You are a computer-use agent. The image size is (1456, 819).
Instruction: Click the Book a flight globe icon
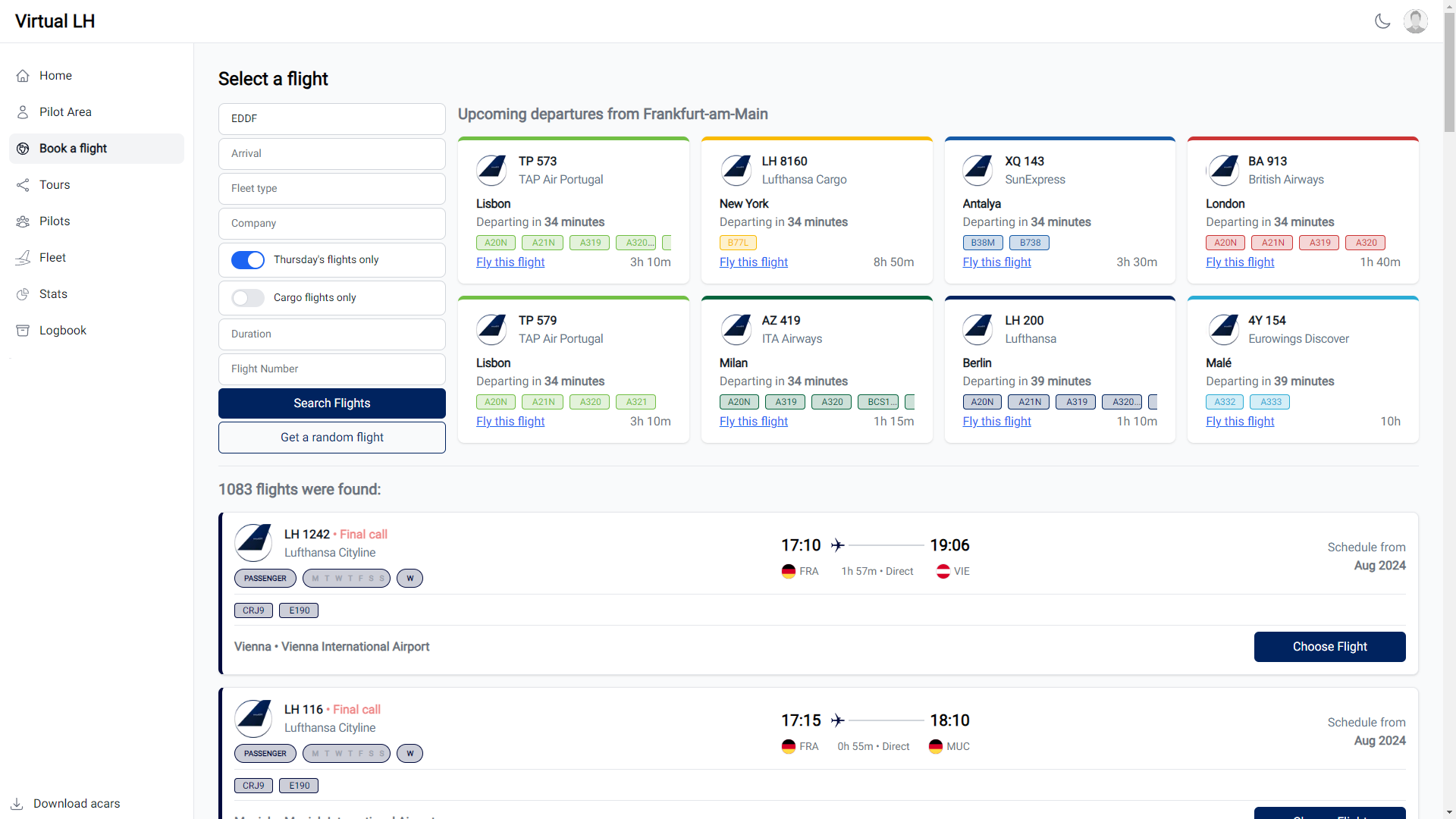coord(23,149)
